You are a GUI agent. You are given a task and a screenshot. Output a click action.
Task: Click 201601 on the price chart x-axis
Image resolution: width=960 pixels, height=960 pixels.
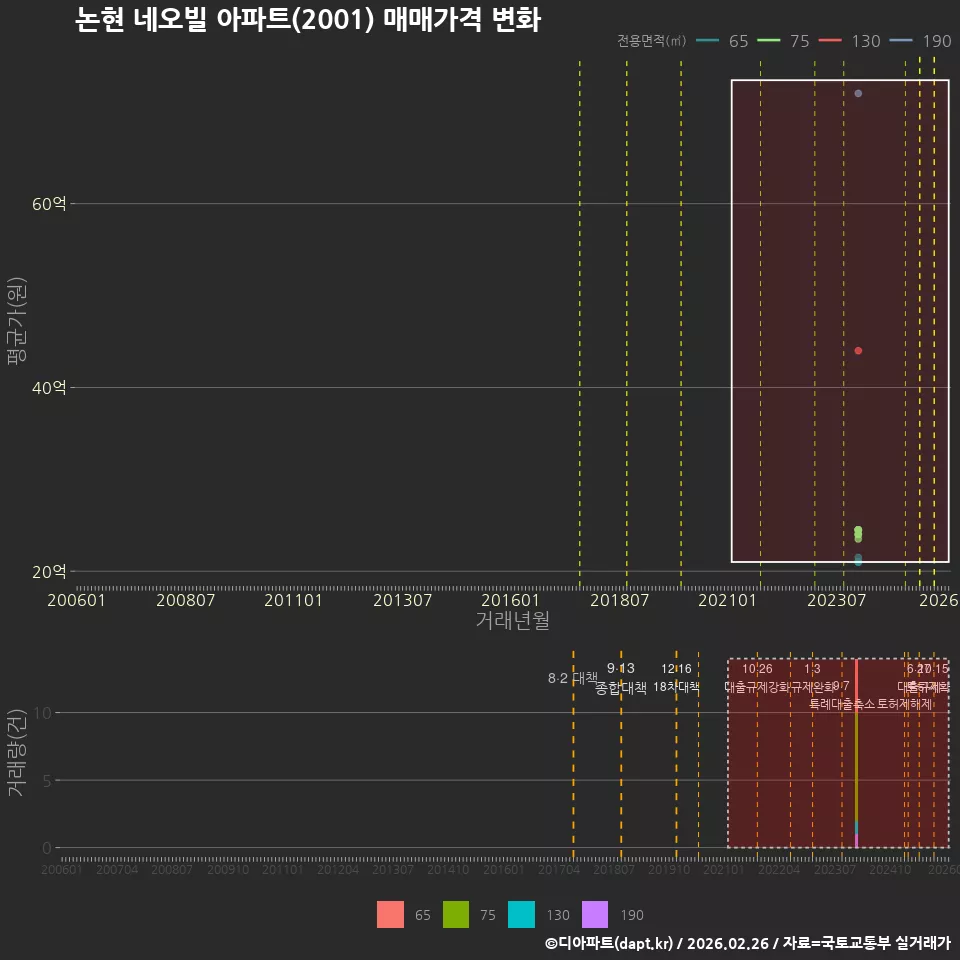[510, 599]
